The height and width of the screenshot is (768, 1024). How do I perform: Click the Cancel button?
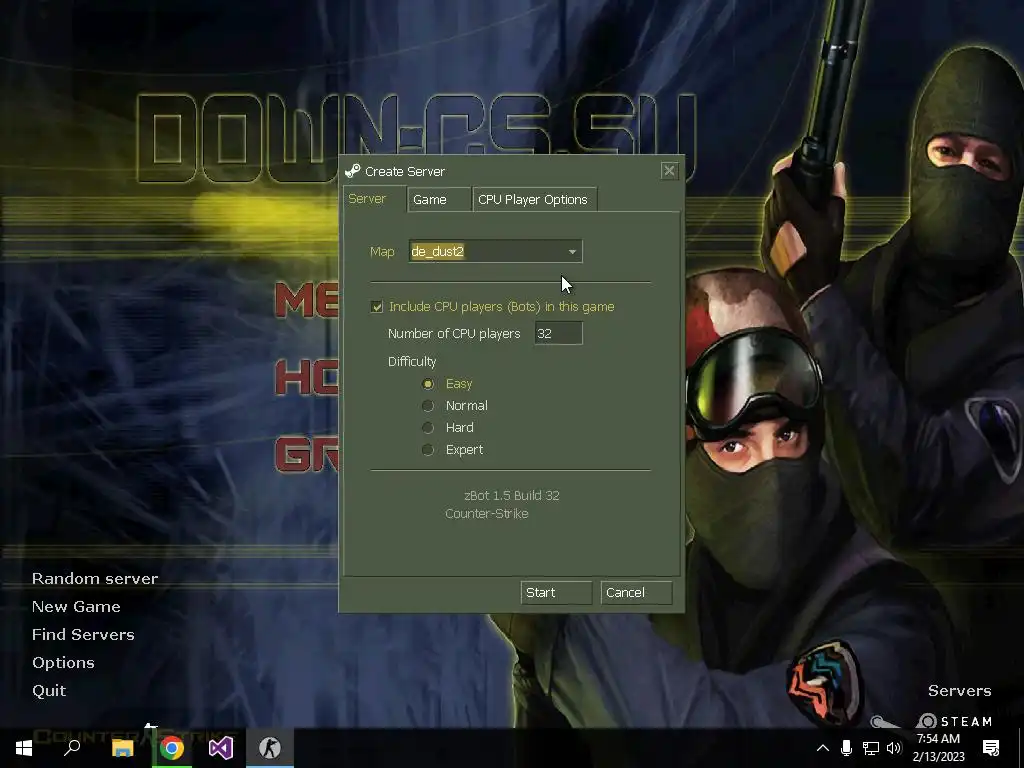click(636, 592)
